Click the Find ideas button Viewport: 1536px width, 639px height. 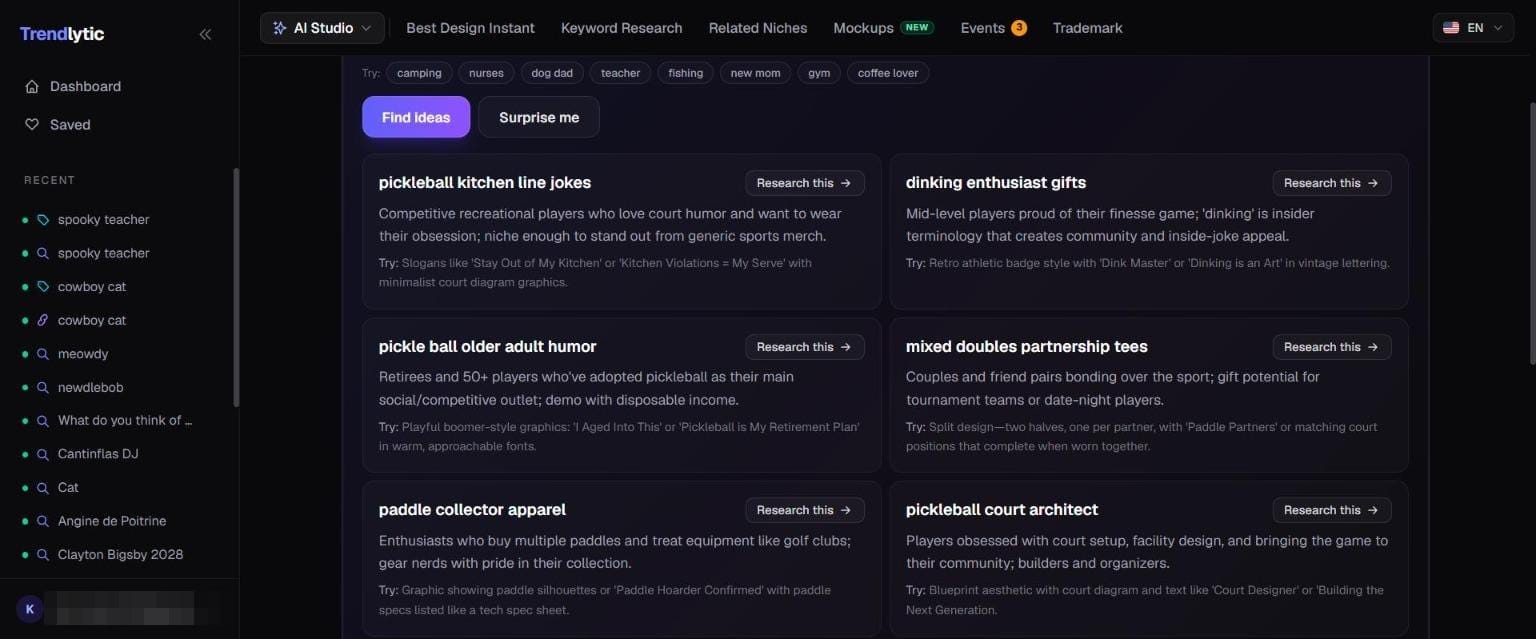coord(416,117)
